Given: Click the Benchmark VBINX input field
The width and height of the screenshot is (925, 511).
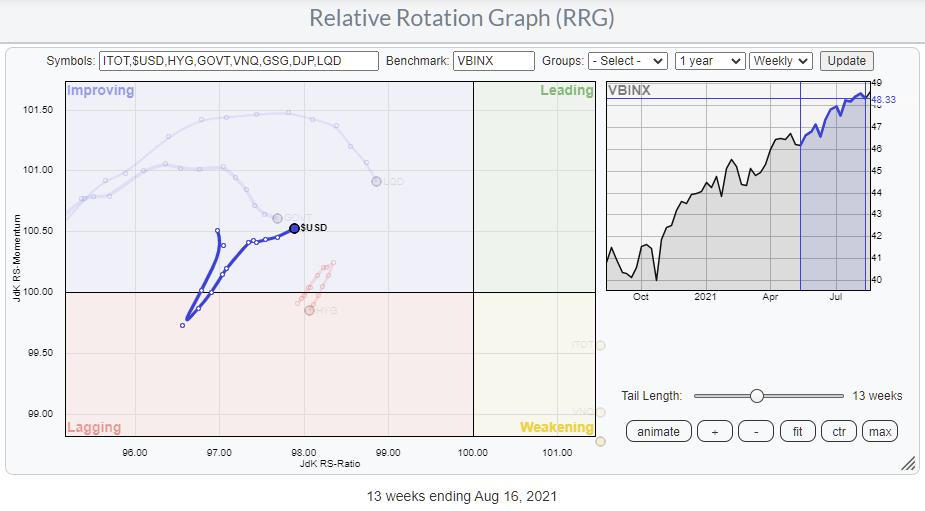Looking at the screenshot, I should 494,61.
